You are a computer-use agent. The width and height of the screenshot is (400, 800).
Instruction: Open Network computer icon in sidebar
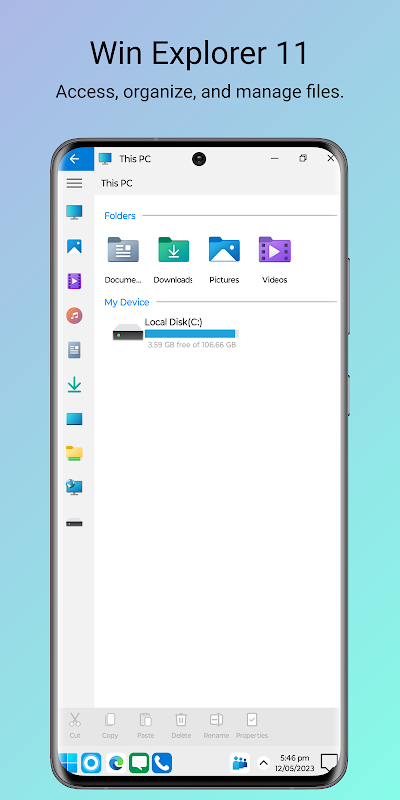coord(74,487)
